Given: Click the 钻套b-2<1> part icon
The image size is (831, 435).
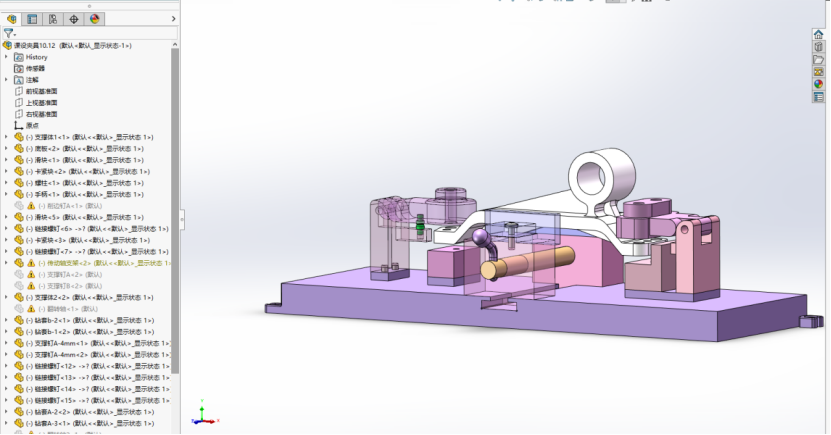Looking at the screenshot, I should [19, 321].
